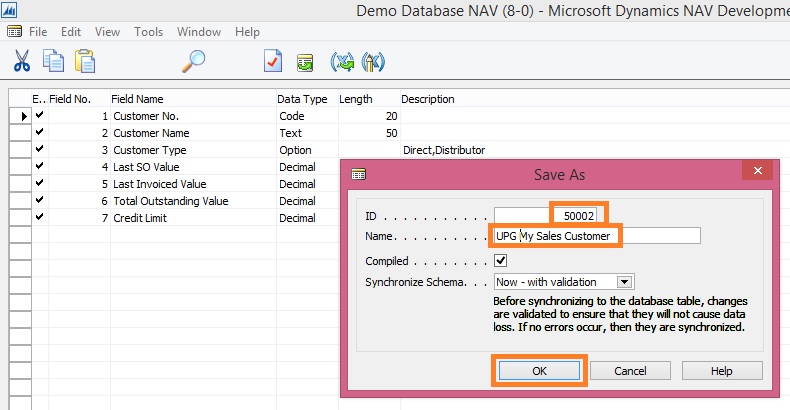
Task: Click the pencil icon at toolbar end
Action: pos(373,61)
